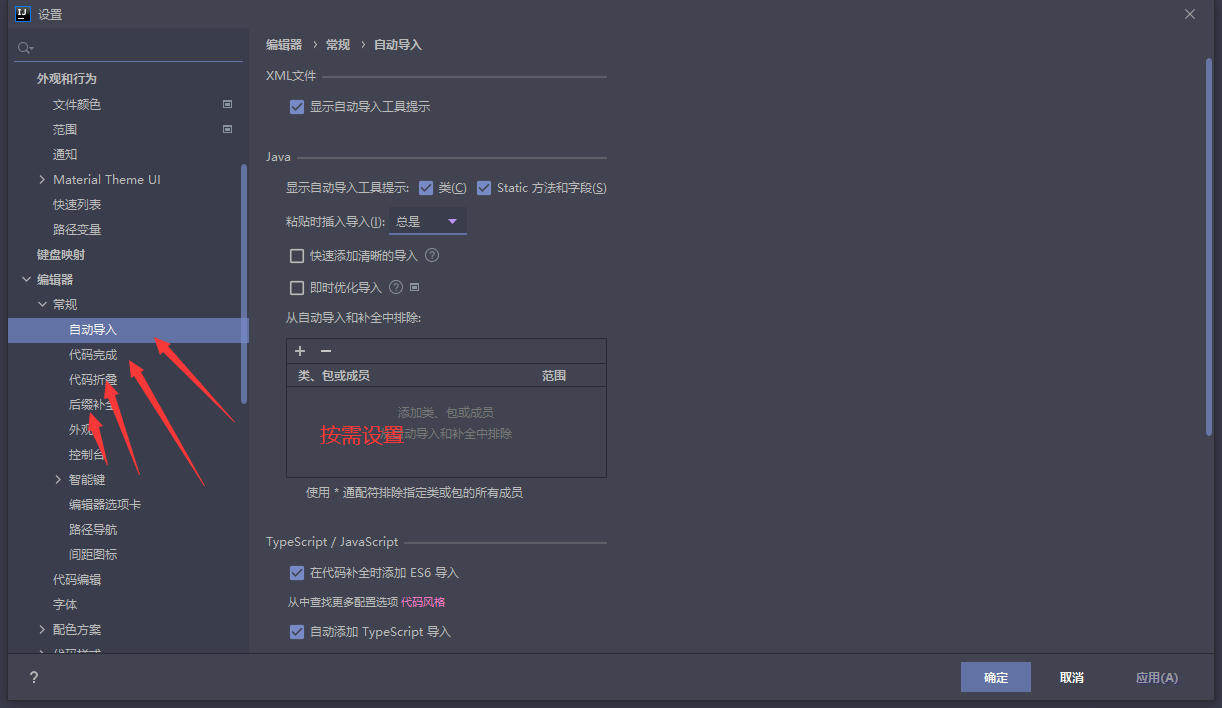The image size is (1222, 708).
Task: Click the project-level icon next to 文件颜色
Action: (227, 104)
